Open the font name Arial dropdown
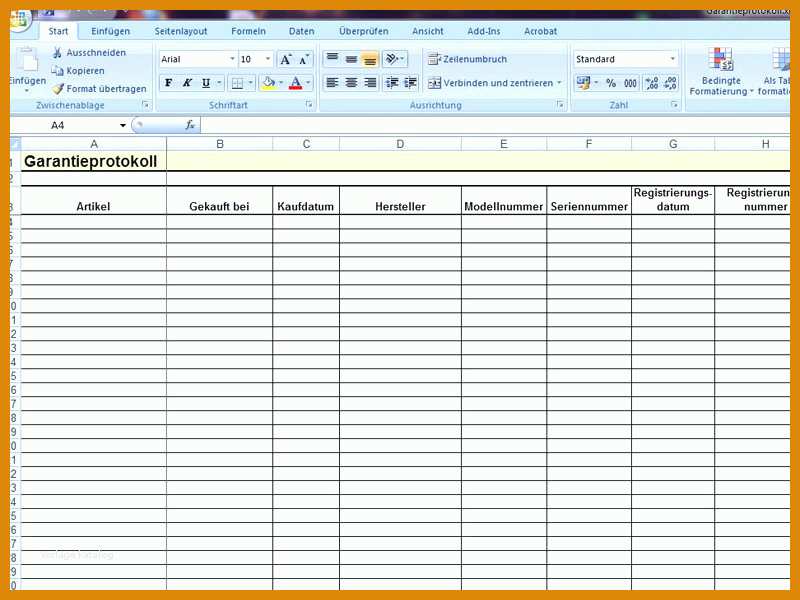Image resolution: width=800 pixels, height=600 pixels. tap(232, 59)
